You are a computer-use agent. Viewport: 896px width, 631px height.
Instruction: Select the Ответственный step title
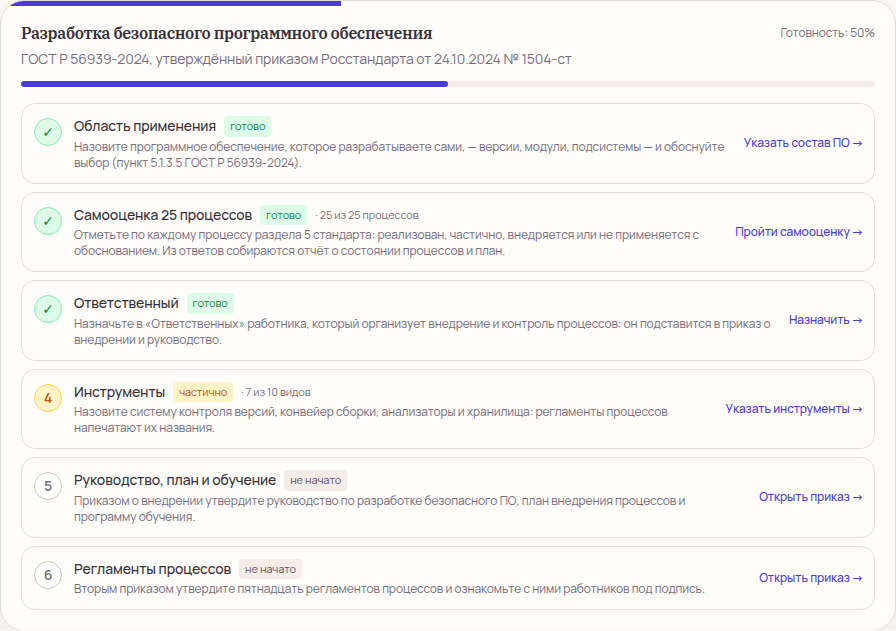point(126,303)
